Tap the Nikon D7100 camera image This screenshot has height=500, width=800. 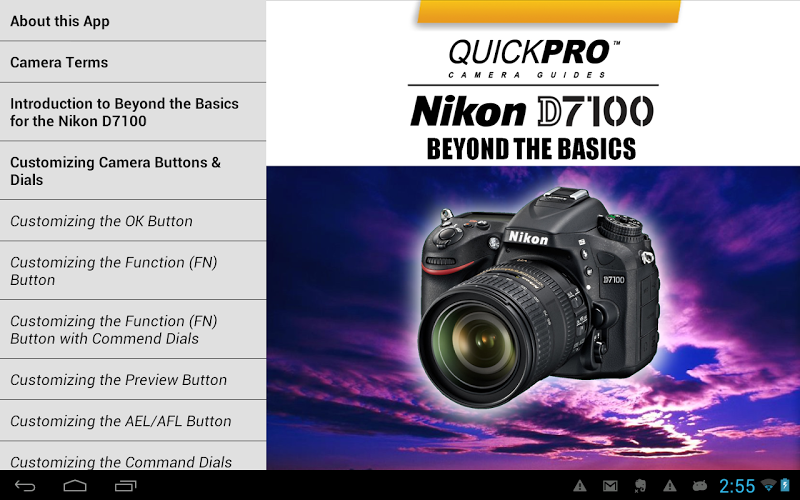point(540,296)
